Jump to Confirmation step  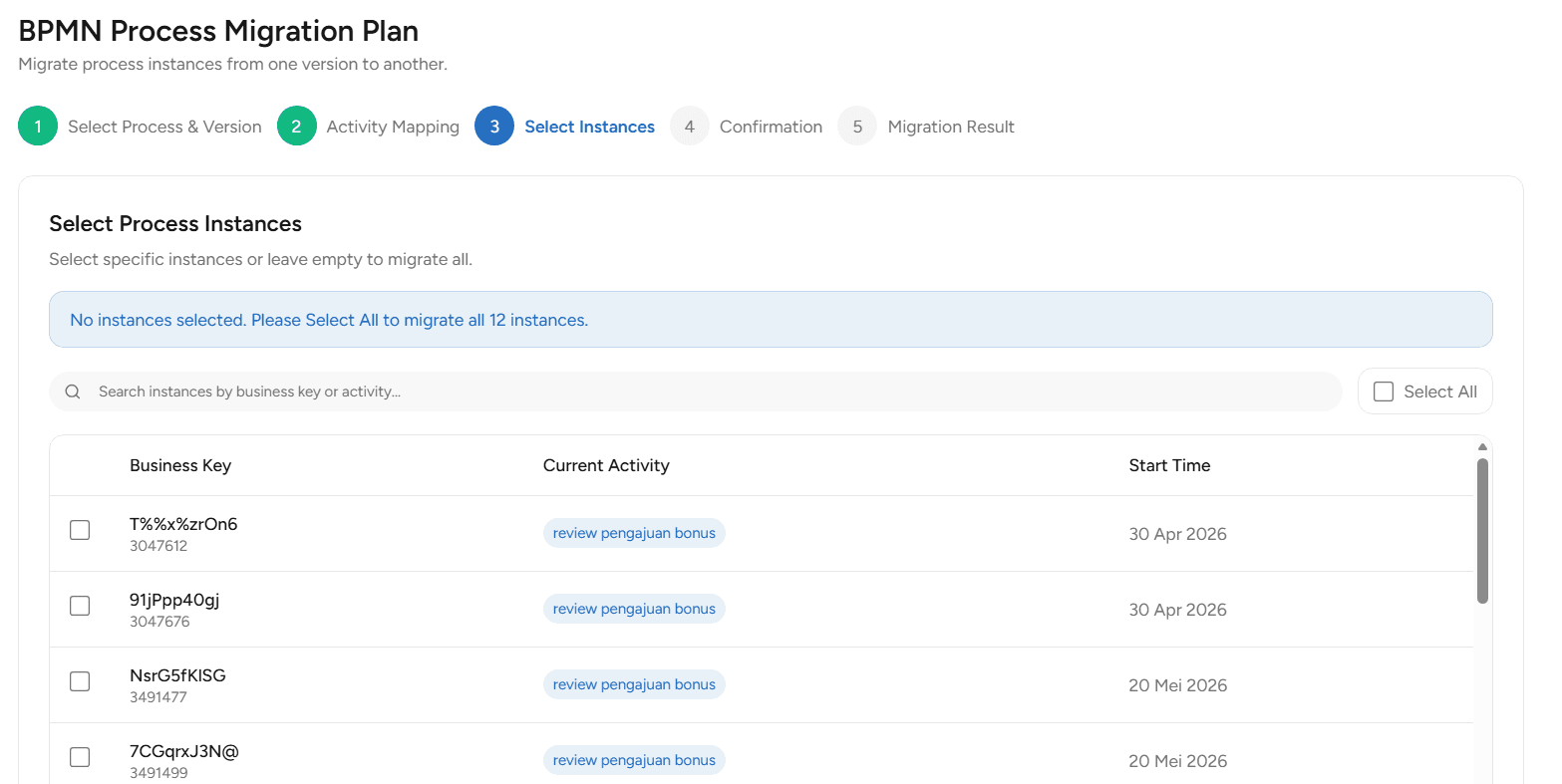click(771, 127)
